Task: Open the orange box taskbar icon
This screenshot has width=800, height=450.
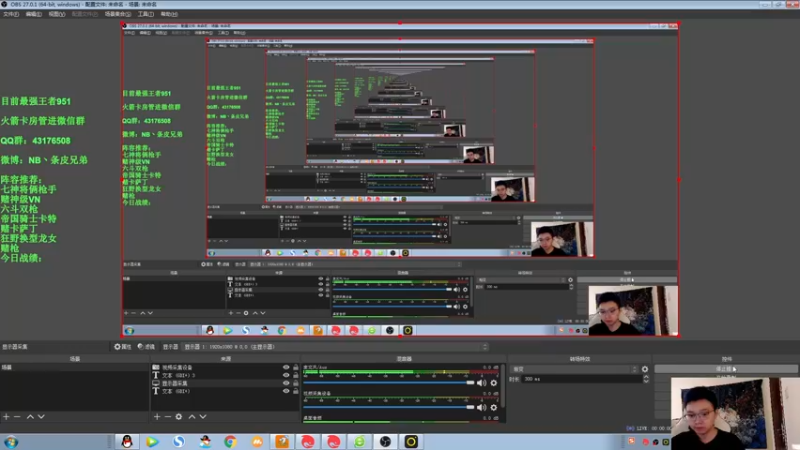Action: (x=282, y=442)
